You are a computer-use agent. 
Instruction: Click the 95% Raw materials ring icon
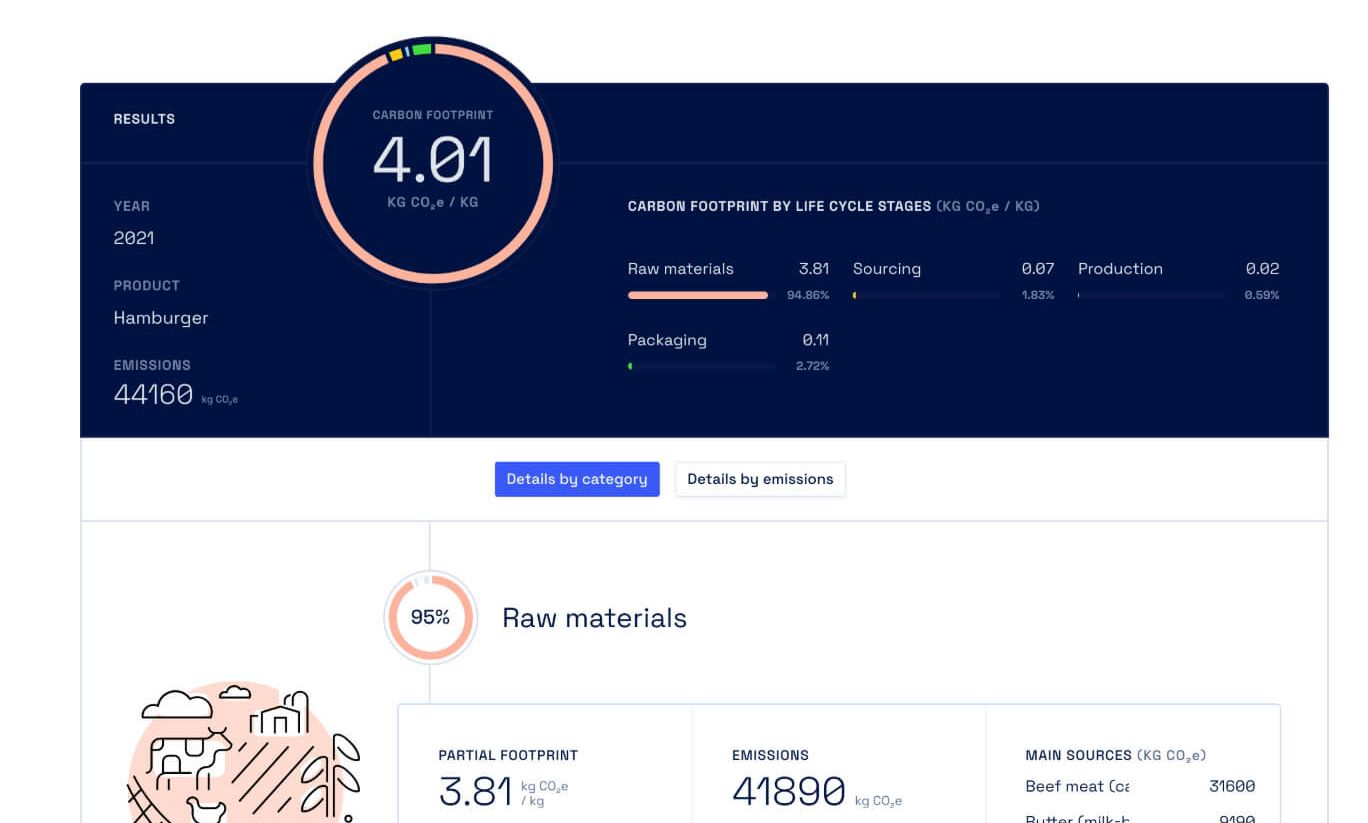tap(430, 617)
